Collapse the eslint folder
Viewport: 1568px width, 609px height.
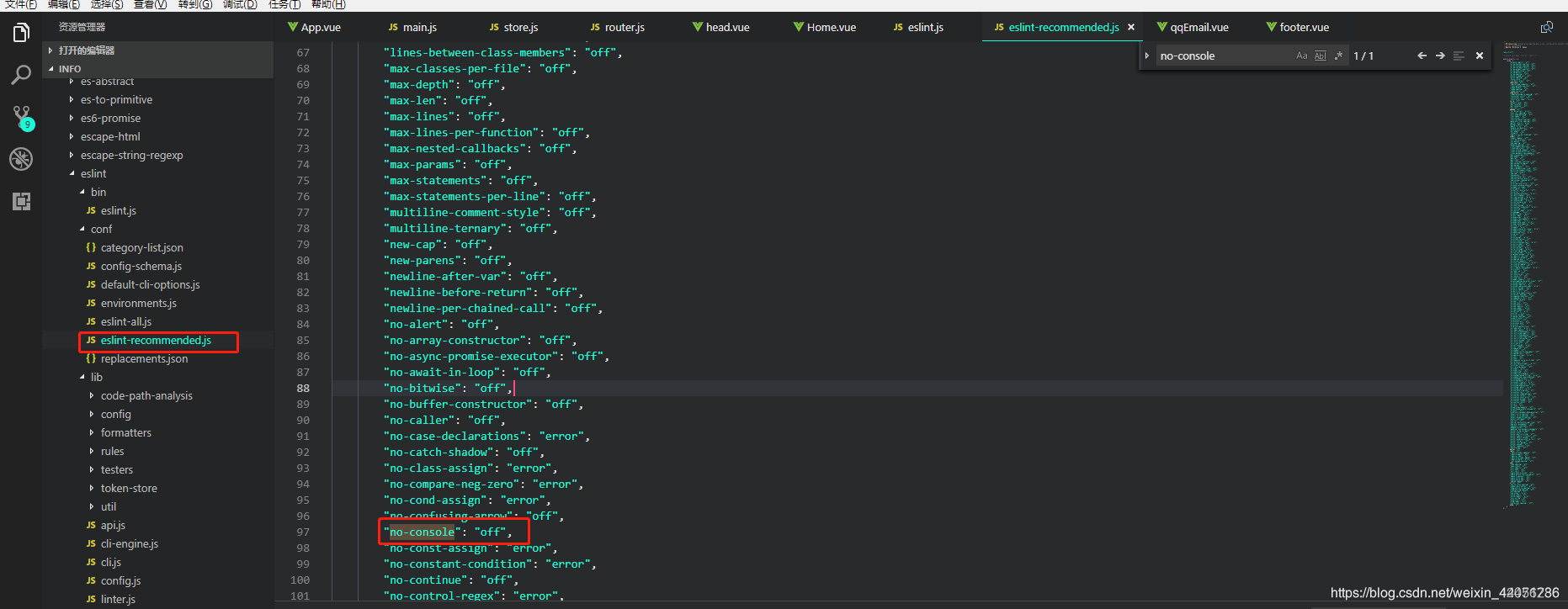coord(93,173)
